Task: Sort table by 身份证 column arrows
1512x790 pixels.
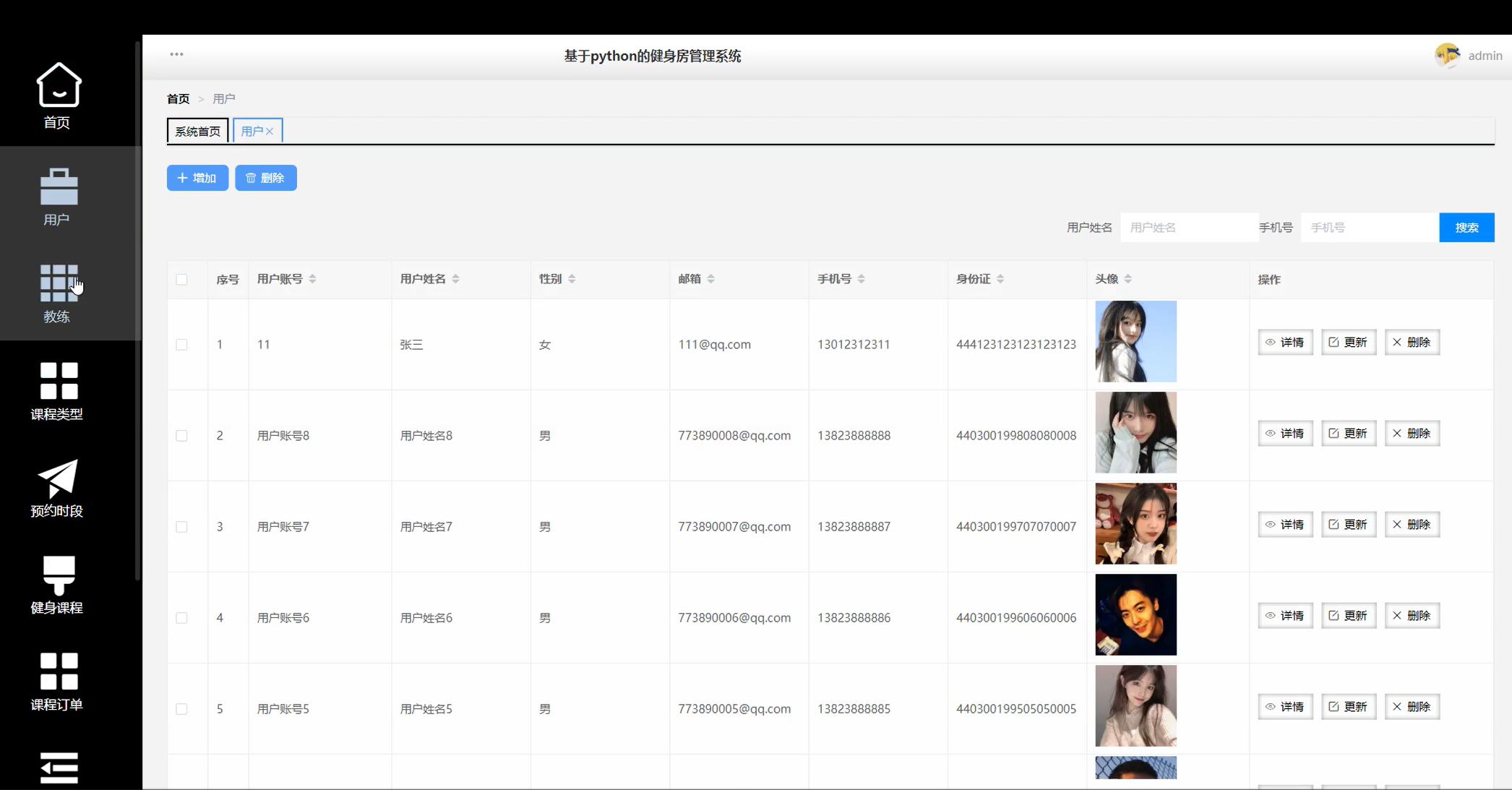Action: 1000,279
